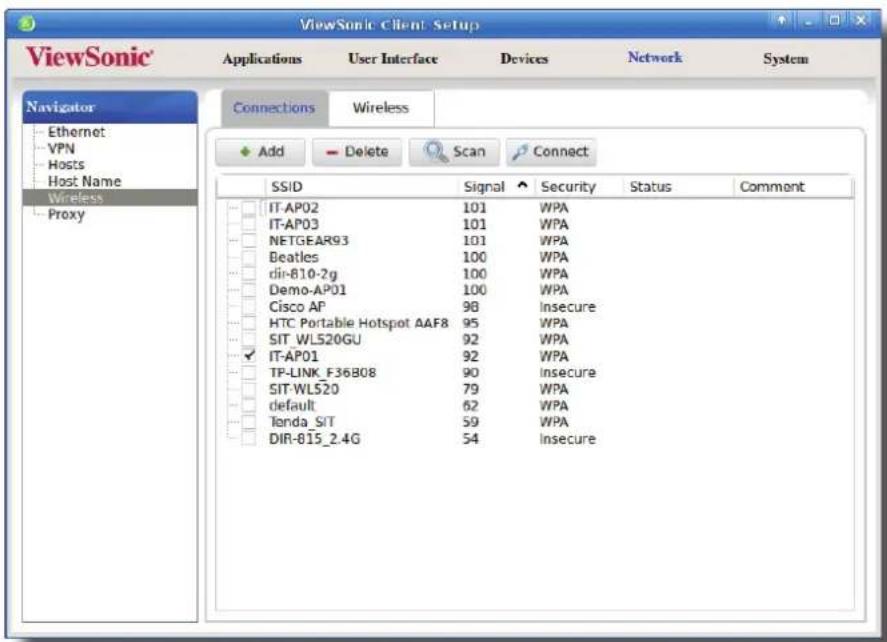This screenshot has height=642, width=887.
Task: Check the Cisco AP checkbox
Action: click(x=249, y=307)
